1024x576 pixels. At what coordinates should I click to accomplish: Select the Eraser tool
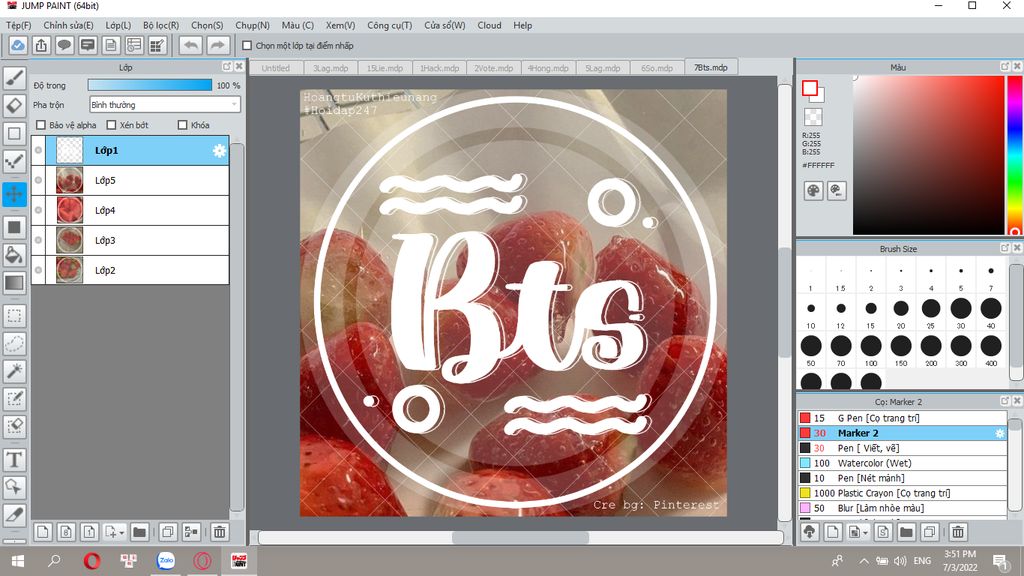[14, 105]
